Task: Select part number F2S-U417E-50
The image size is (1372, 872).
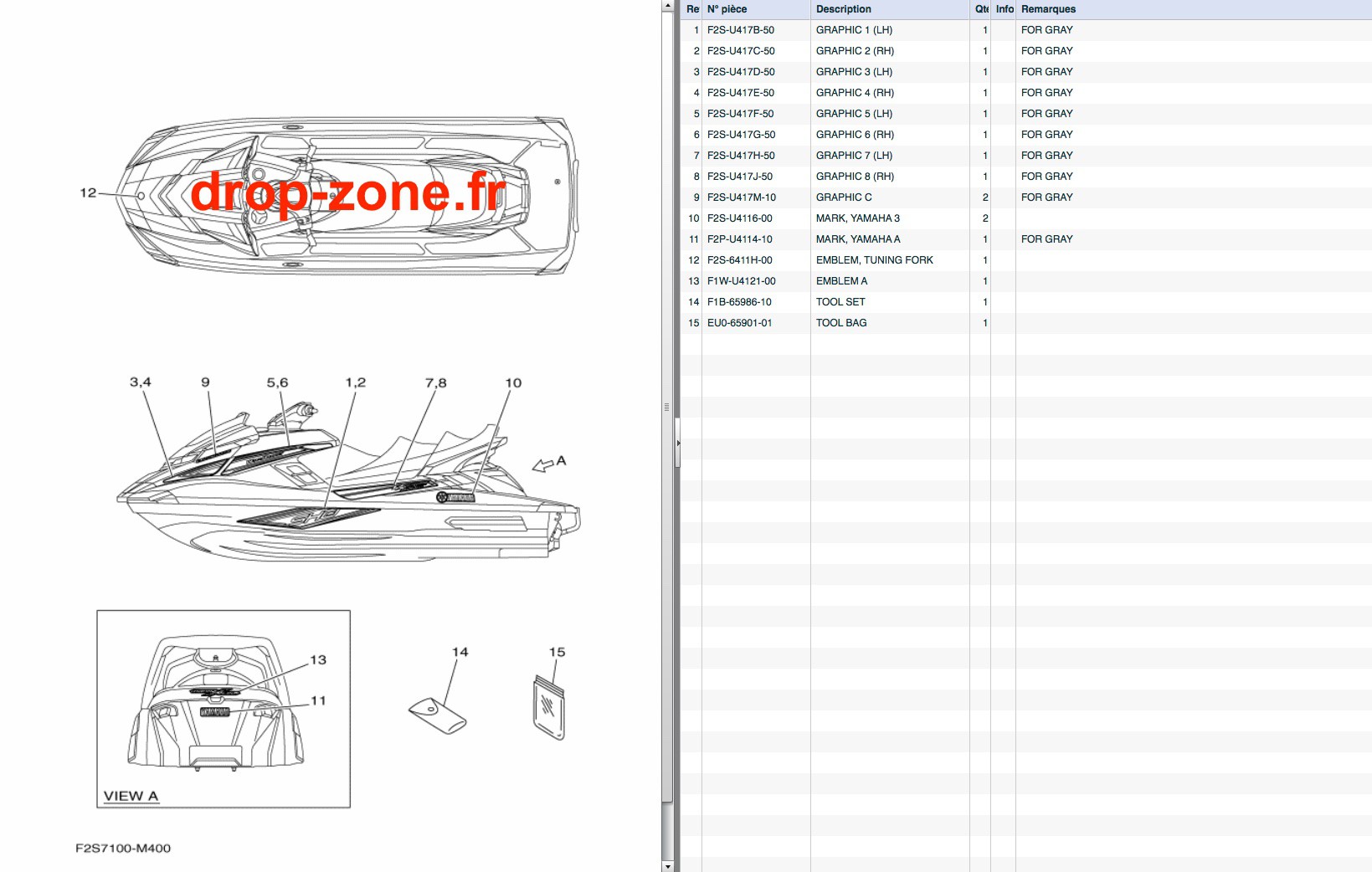Action: pyautogui.click(x=741, y=93)
